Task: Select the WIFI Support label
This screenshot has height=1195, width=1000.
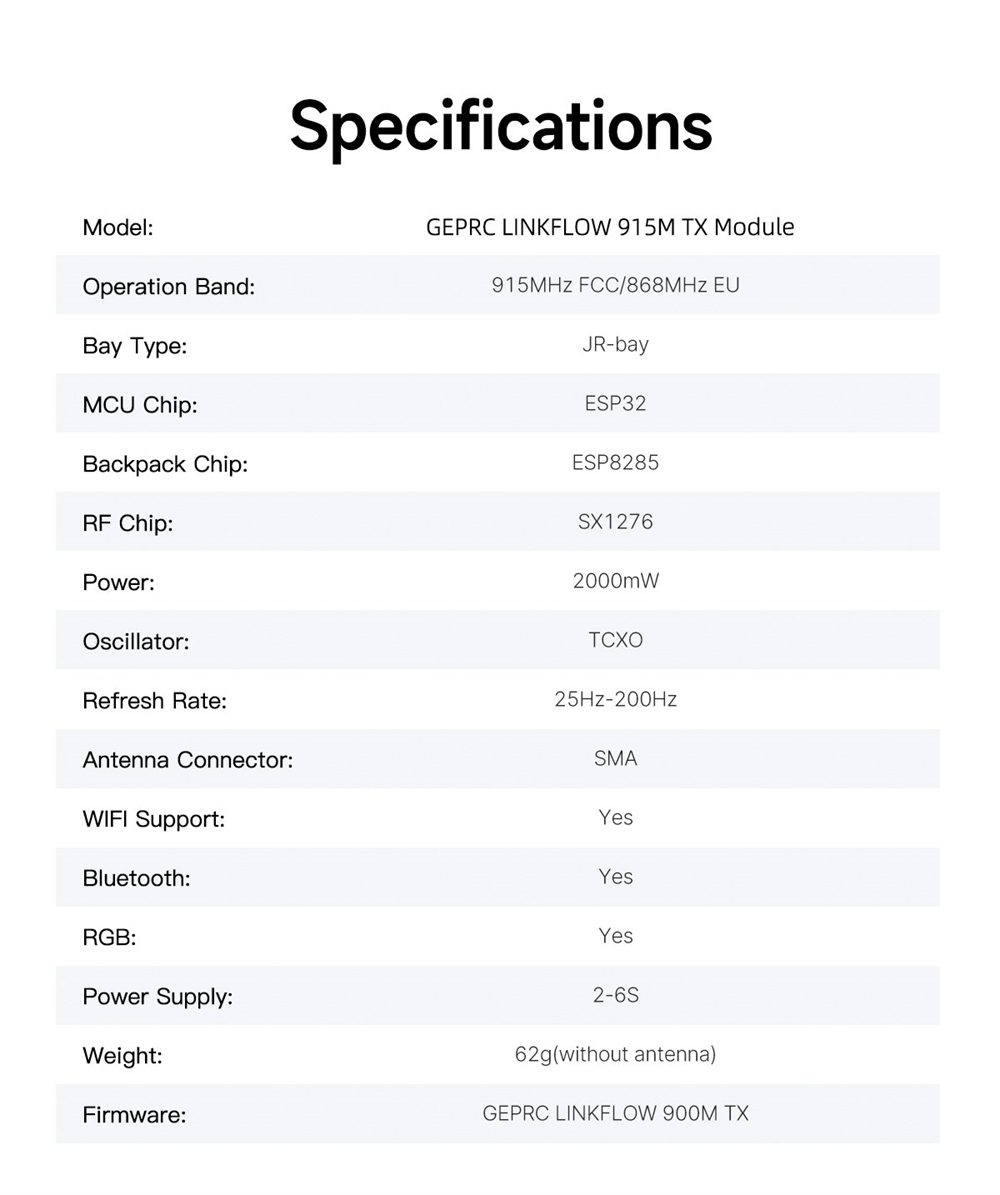Action: [153, 819]
